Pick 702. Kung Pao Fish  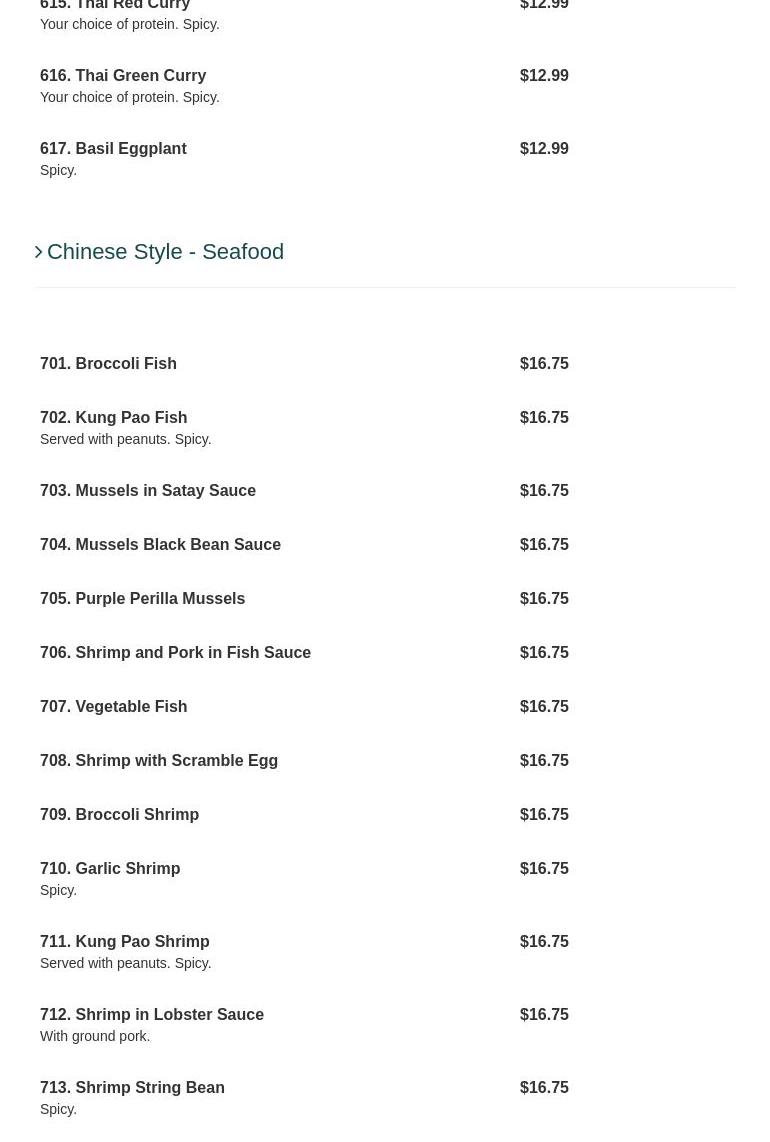click(113, 418)
